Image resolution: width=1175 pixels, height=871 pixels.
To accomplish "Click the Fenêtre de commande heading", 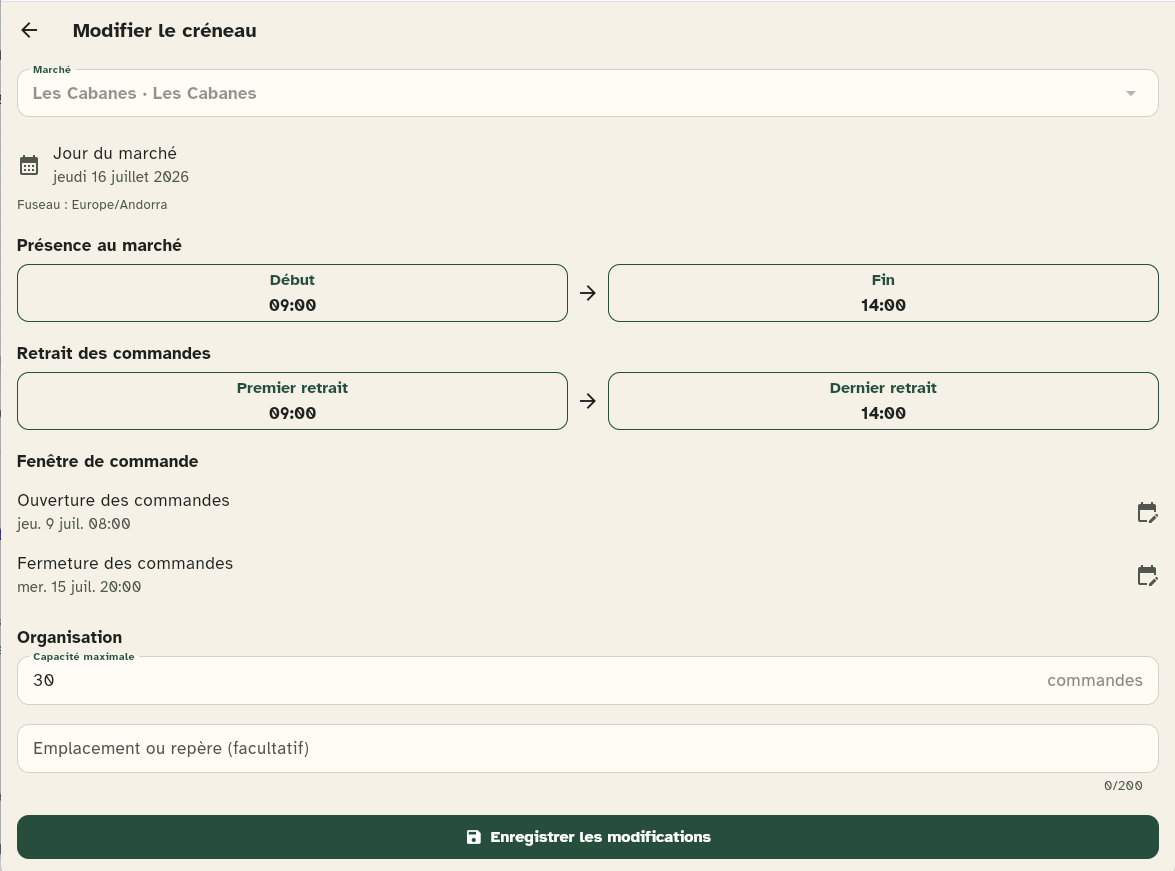I will pyautogui.click(x=107, y=461).
